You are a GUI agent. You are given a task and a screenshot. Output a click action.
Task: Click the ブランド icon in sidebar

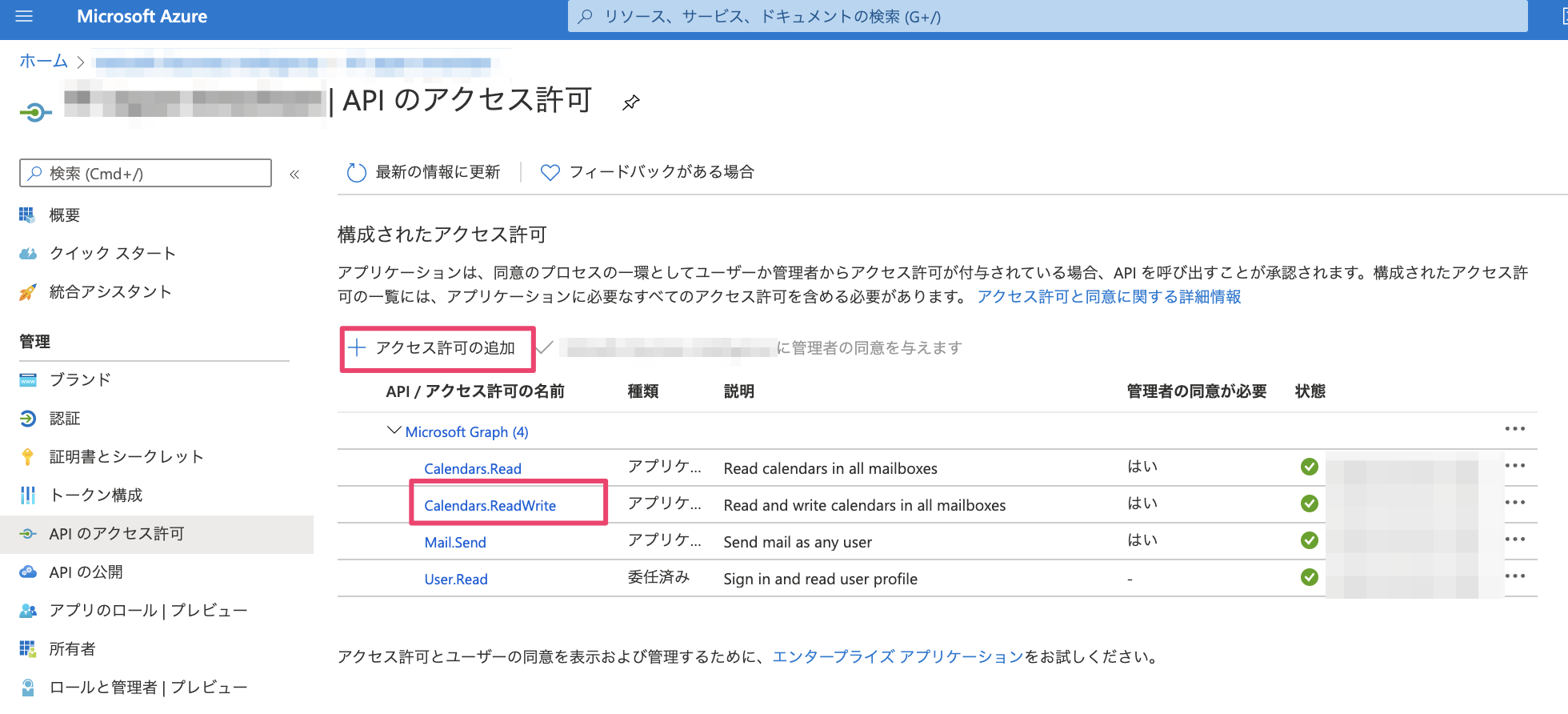point(28,379)
